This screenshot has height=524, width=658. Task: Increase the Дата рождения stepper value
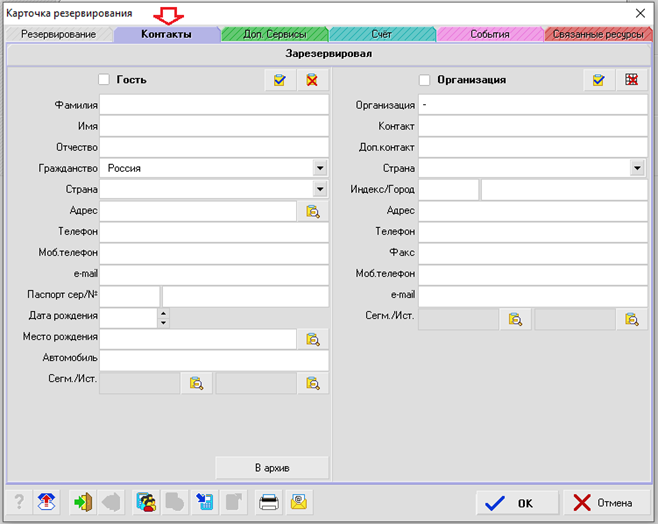tap(164, 313)
